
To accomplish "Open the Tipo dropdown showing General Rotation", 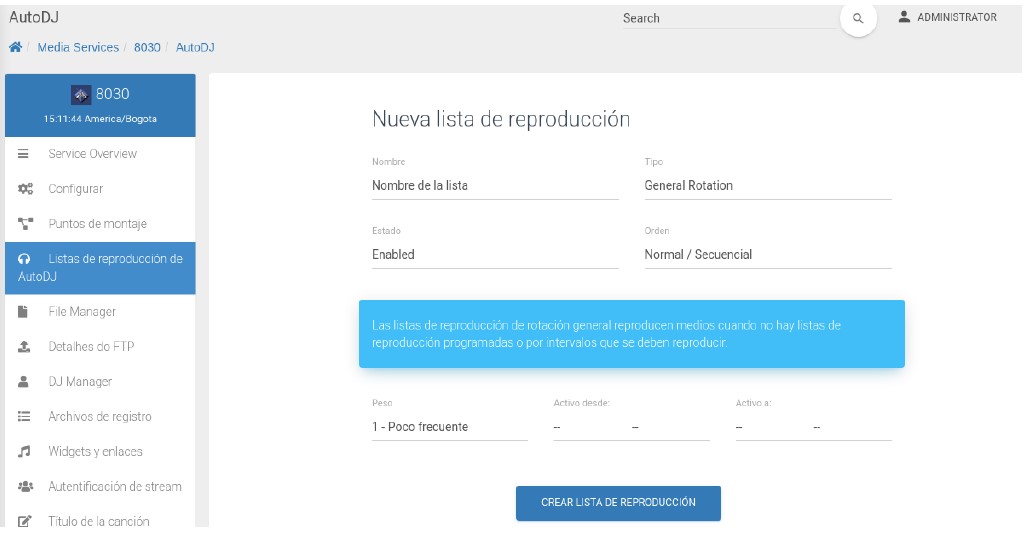I will 767,186.
